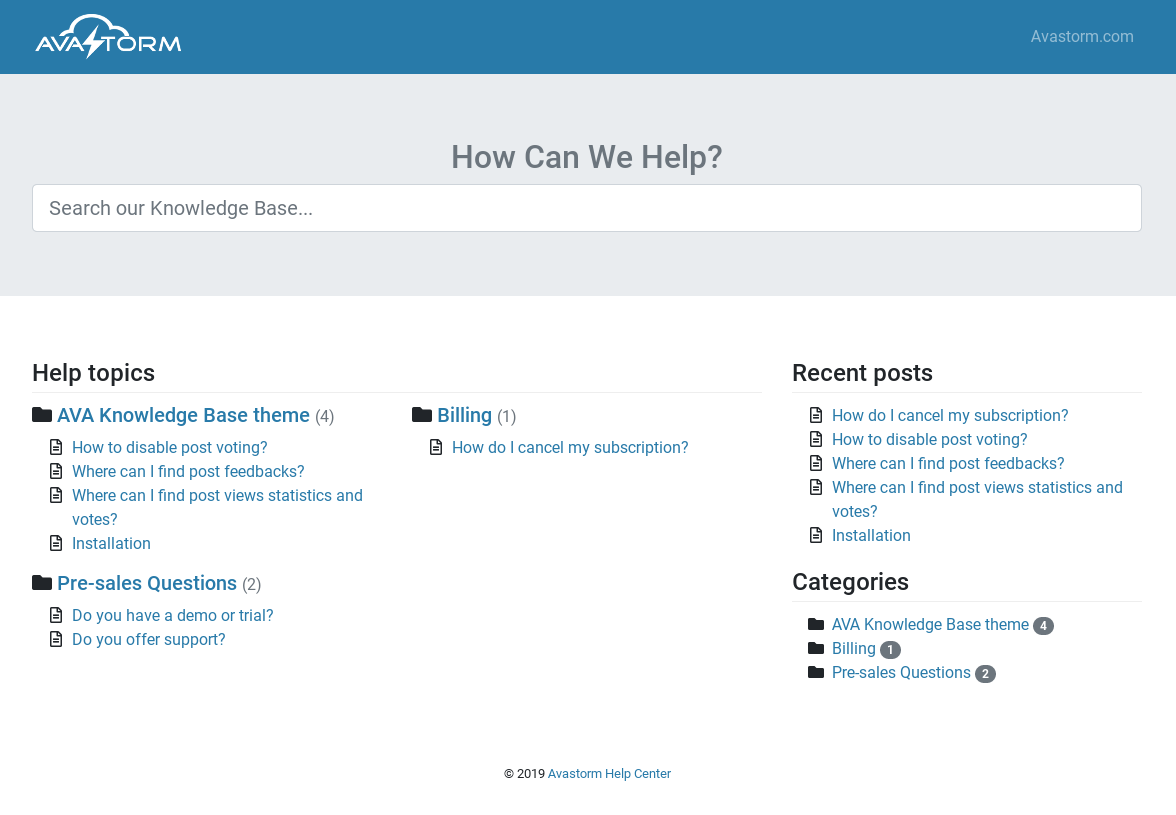Click folder icon beside Billing in Categories
Screen dimensions: 1176x815
click(x=816, y=649)
